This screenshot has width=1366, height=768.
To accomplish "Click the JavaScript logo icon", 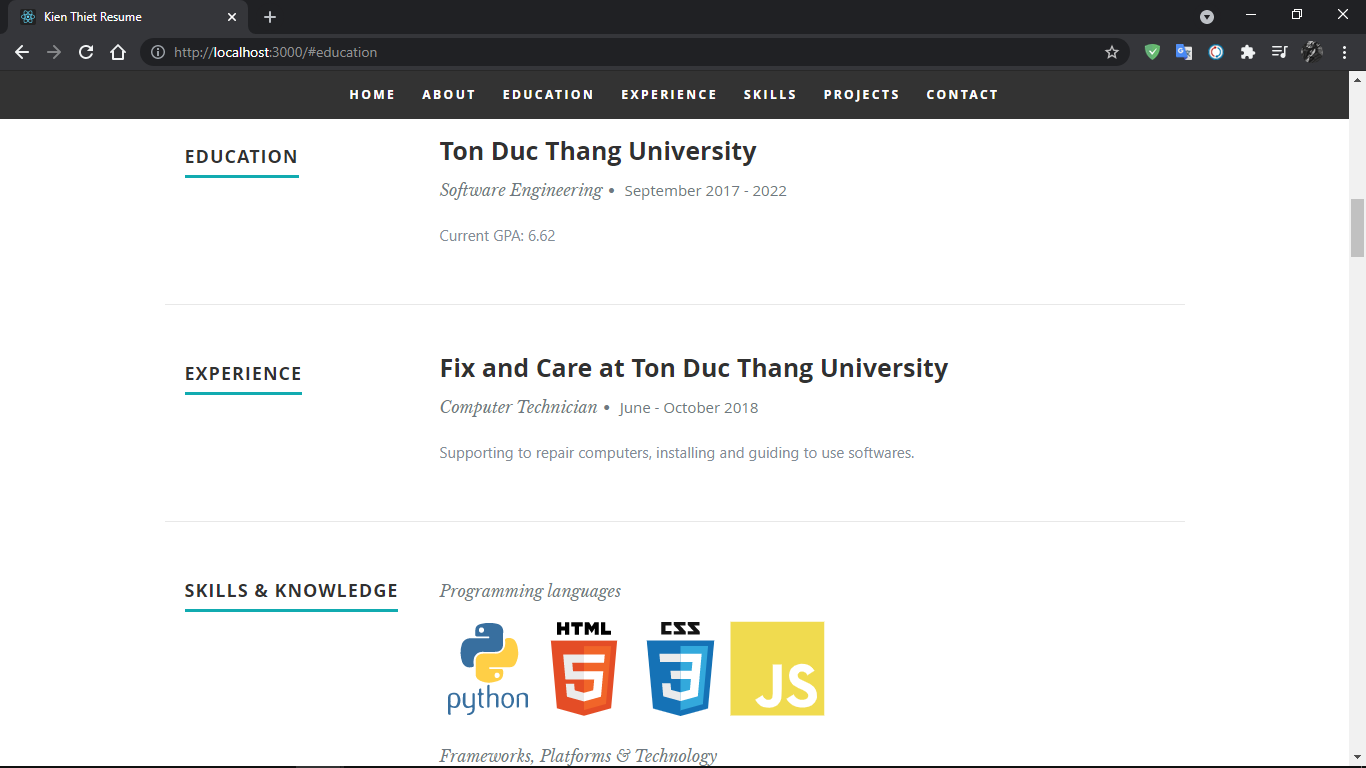I will click(777, 668).
